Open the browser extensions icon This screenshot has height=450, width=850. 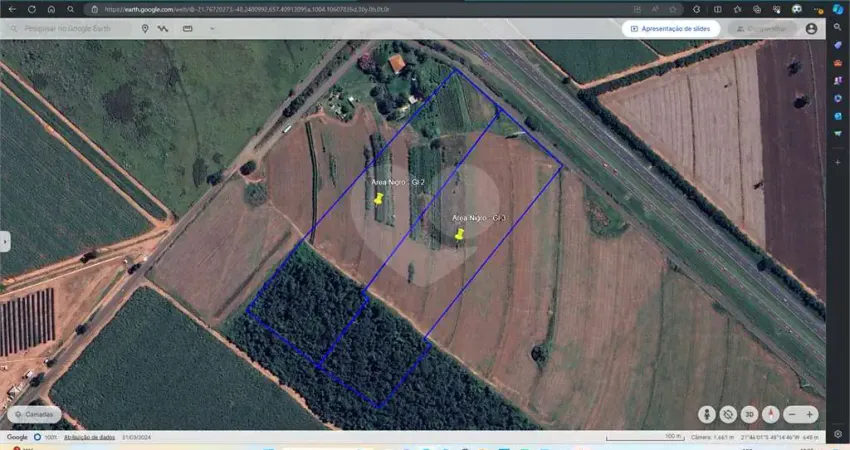click(697, 9)
